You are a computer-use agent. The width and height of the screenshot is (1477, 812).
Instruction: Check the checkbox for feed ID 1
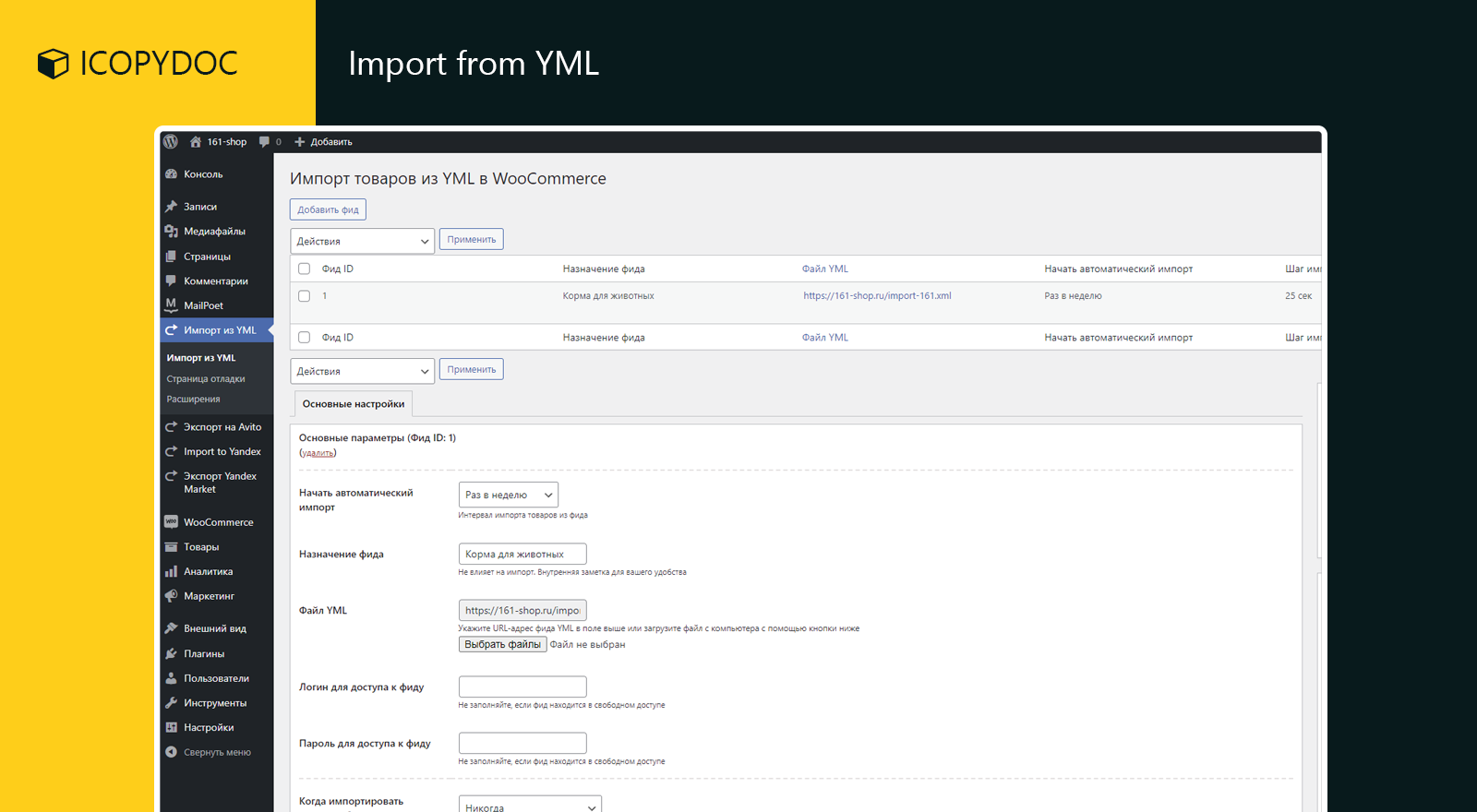tap(305, 296)
